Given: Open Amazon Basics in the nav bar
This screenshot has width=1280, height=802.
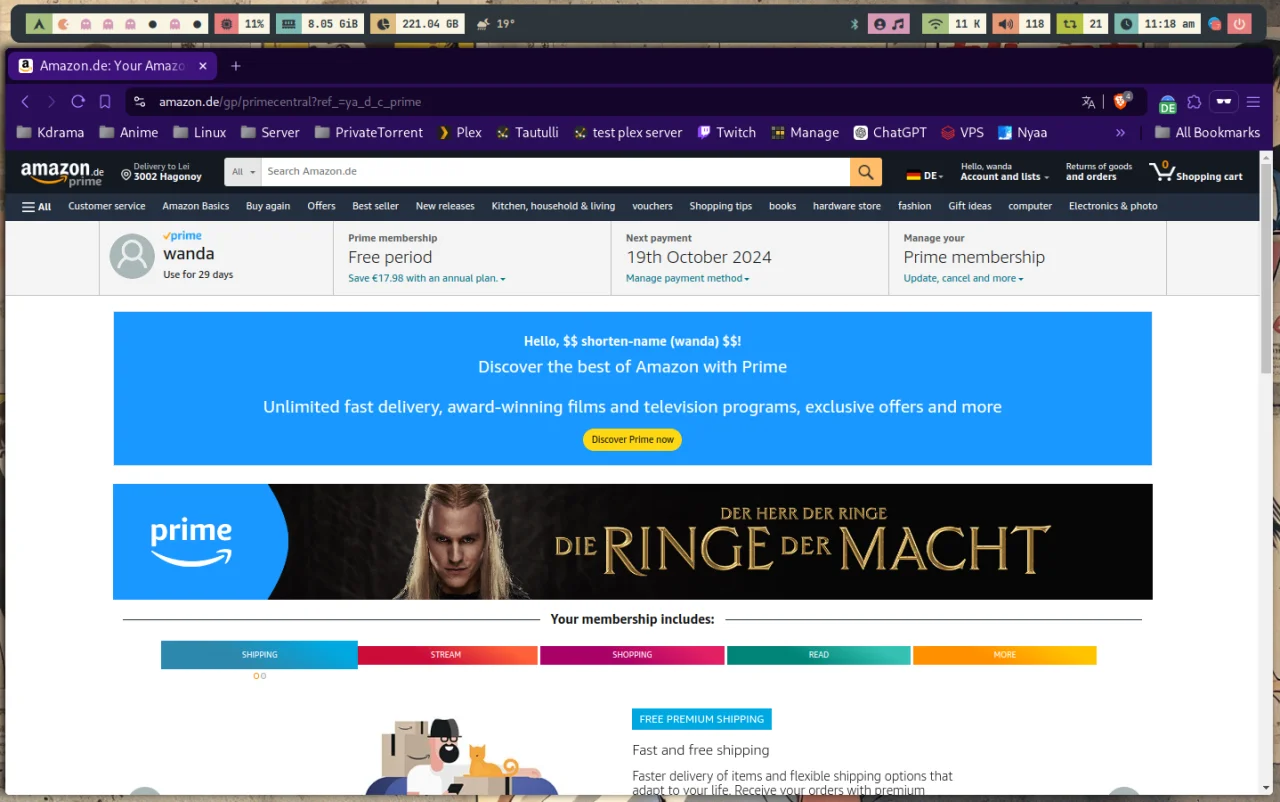Looking at the screenshot, I should tap(196, 206).
